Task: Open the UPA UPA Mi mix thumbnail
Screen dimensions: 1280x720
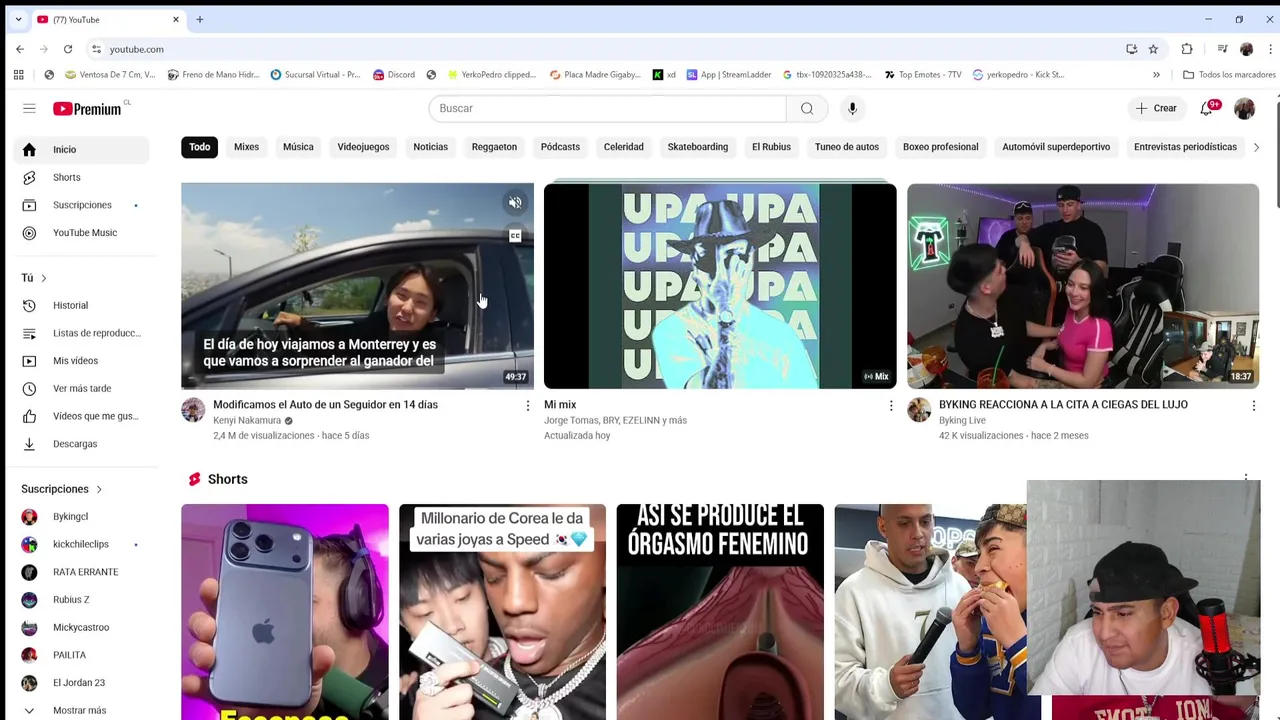Action: click(x=720, y=286)
